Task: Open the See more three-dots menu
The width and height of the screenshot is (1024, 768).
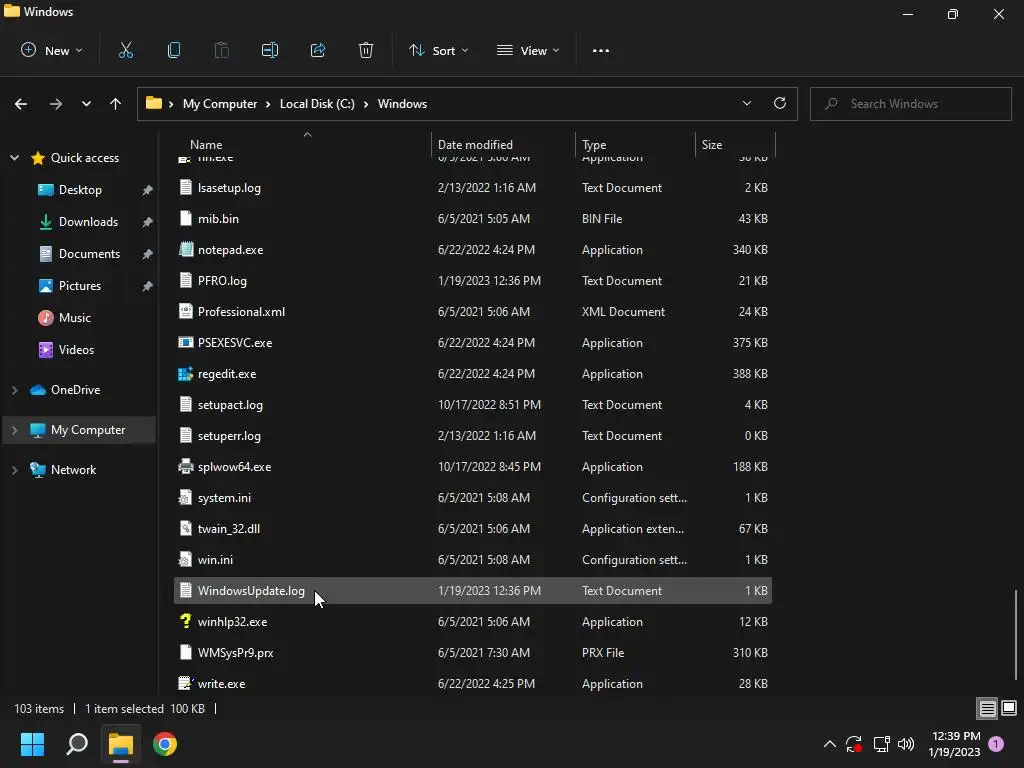Action: [x=601, y=50]
